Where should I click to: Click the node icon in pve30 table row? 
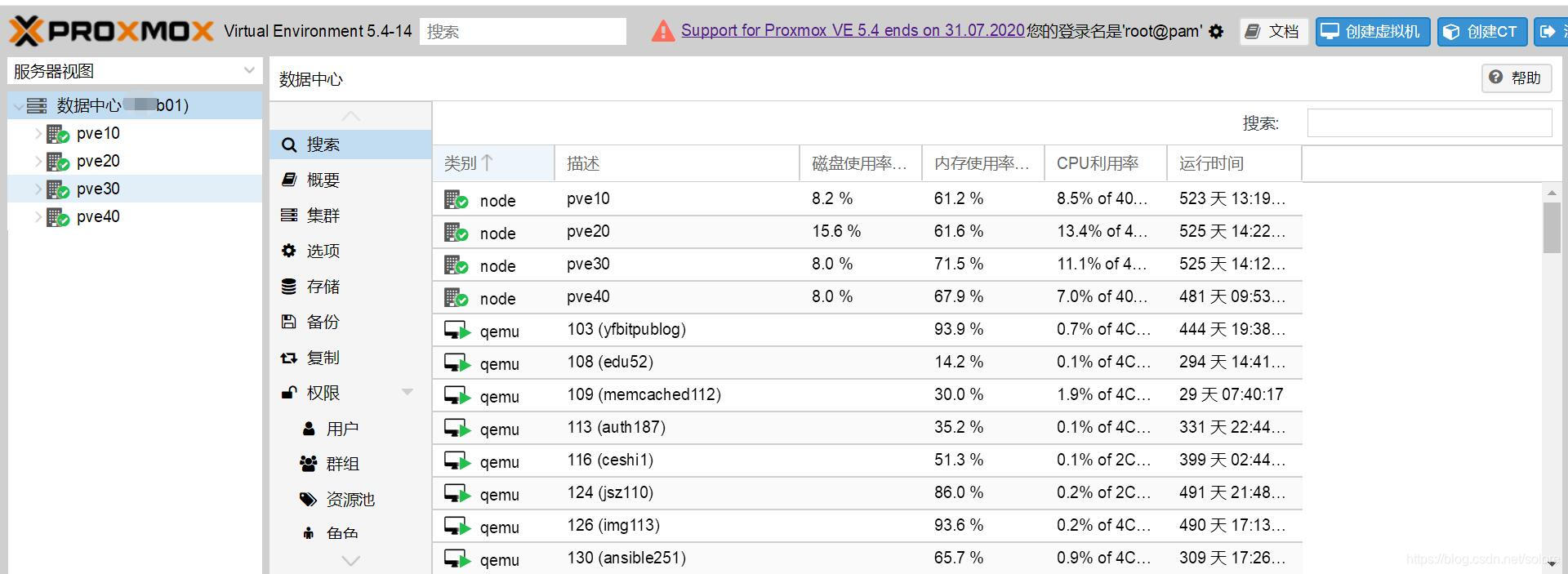pos(456,265)
